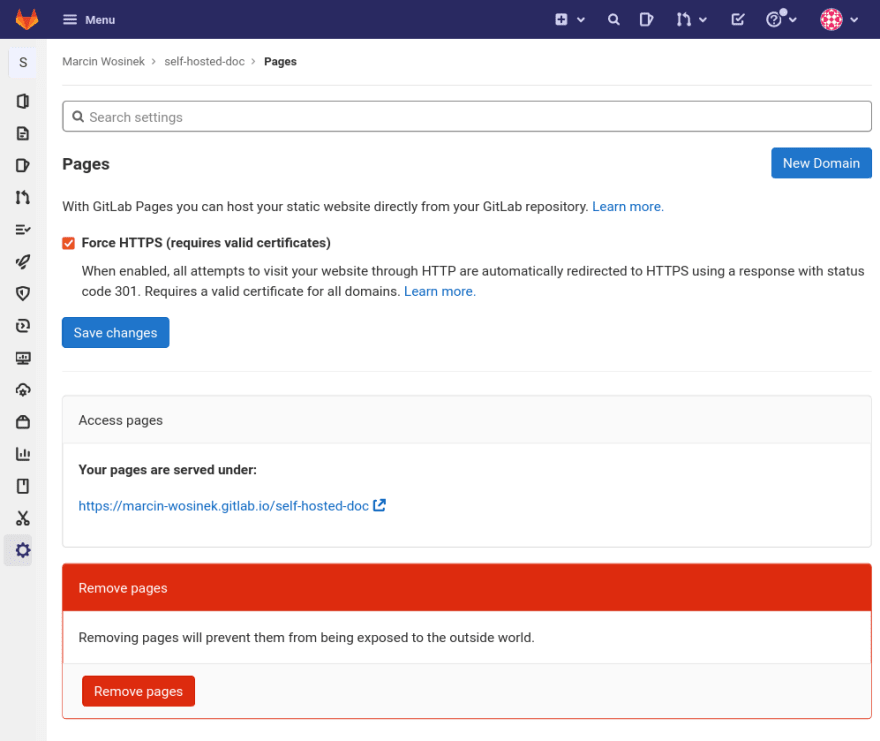Click the project avatar letter S
Screen dimensions: 880x741
[23, 62]
